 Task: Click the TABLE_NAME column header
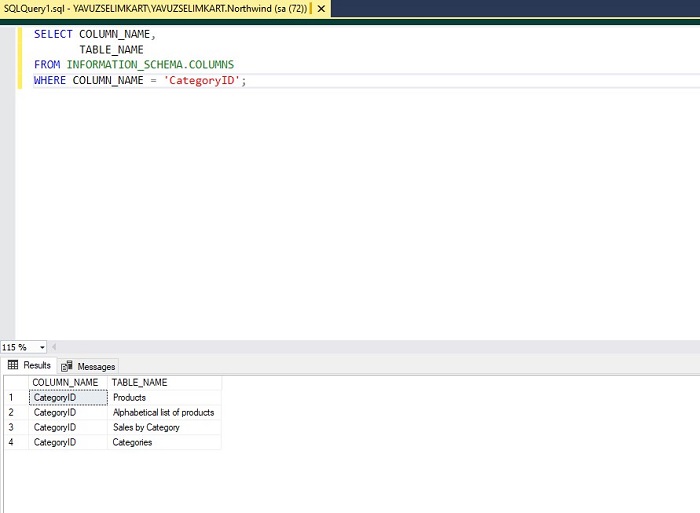point(164,383)
